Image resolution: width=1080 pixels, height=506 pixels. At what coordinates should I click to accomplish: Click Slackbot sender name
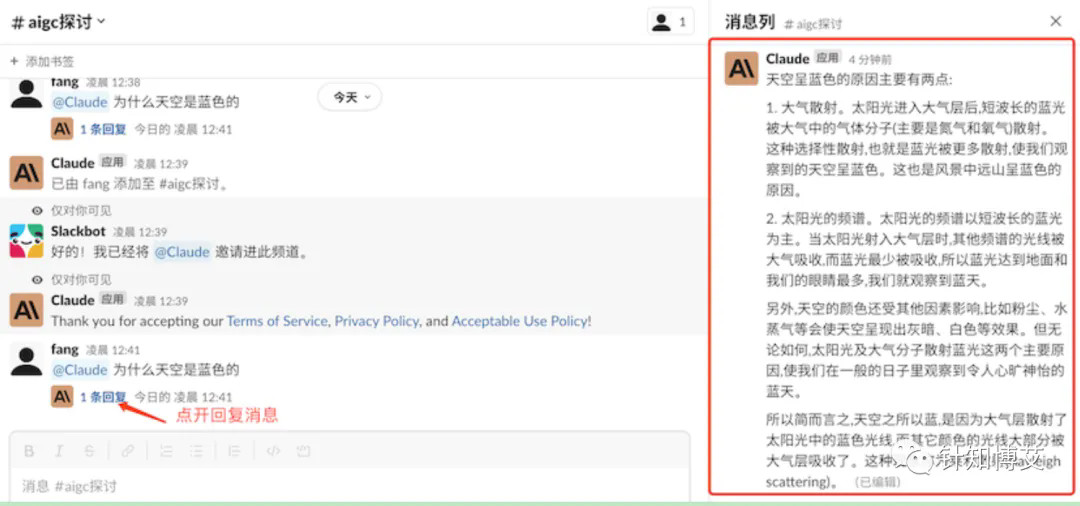click(x=79, y=231)
